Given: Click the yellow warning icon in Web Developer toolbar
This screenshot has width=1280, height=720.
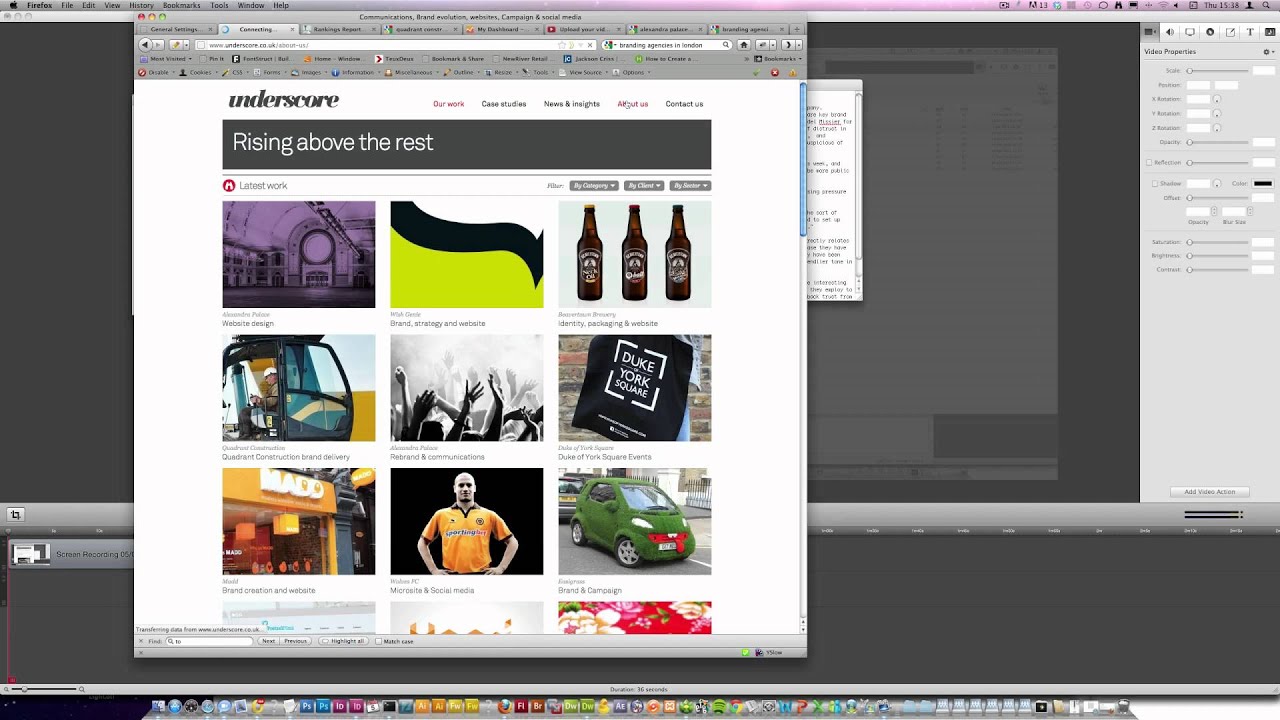Looking at the screenshot, I should (793, 72).
